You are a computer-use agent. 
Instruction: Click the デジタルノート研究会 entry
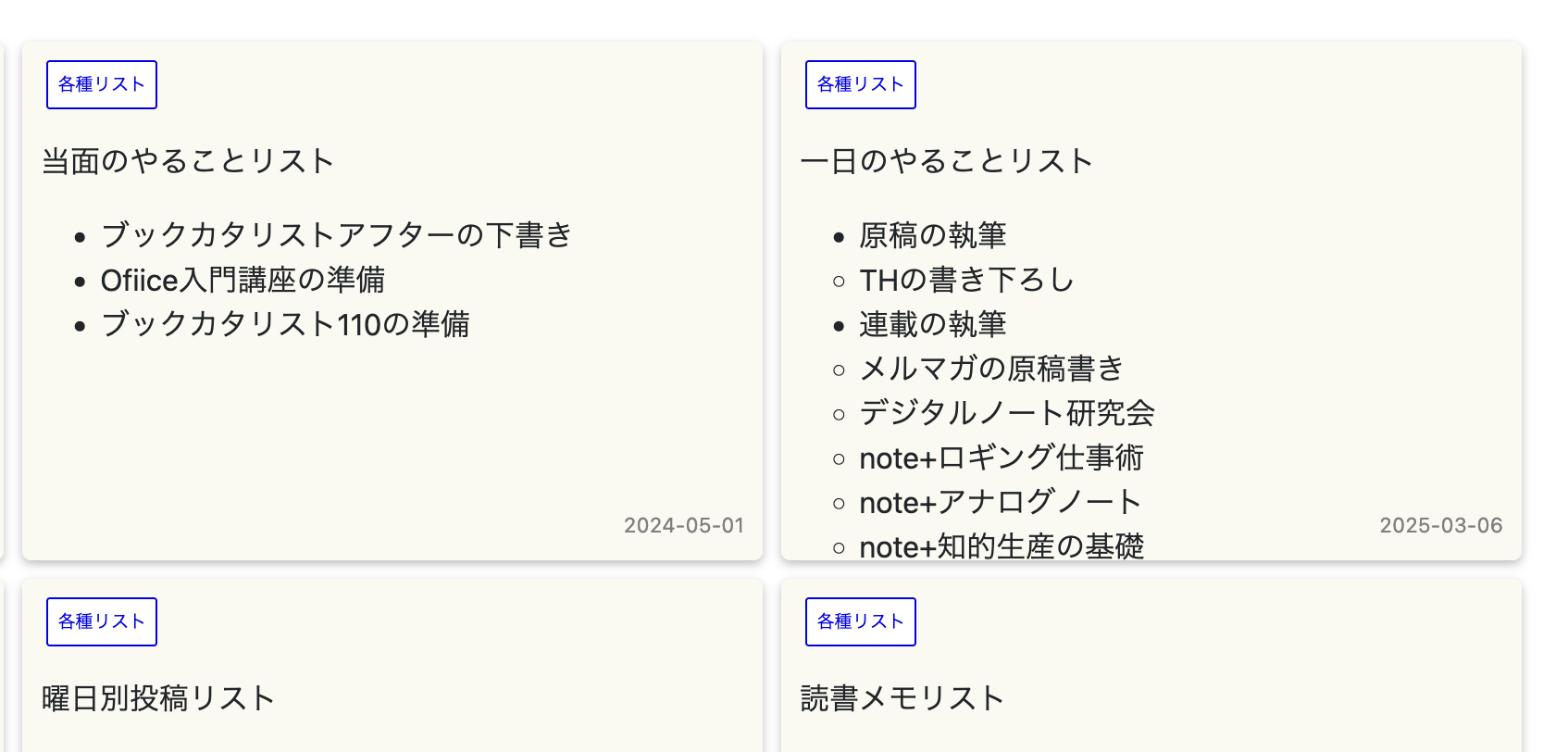pyautogui.click(x=1007, y=413)
